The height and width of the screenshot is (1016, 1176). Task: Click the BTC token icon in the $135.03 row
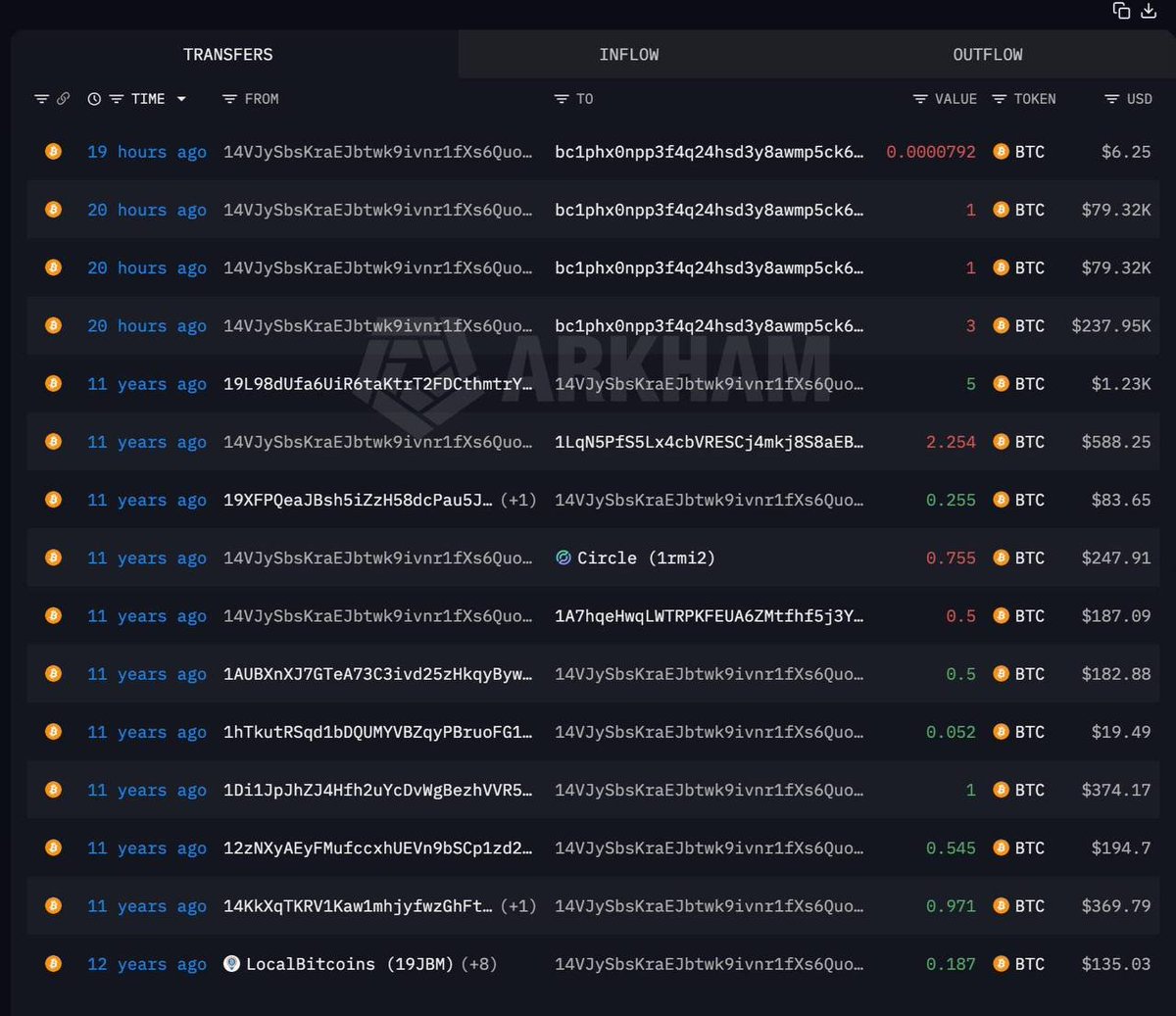coord(1001,964)
